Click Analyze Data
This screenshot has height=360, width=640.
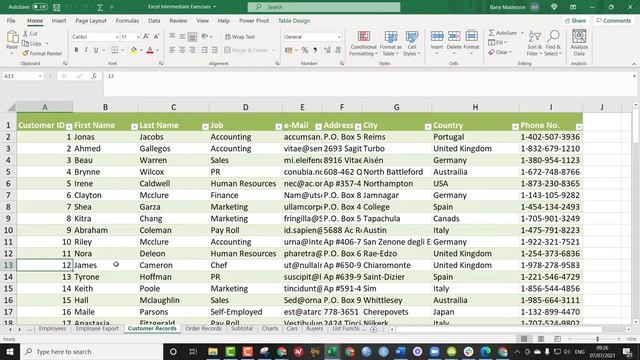coord(579,43)
